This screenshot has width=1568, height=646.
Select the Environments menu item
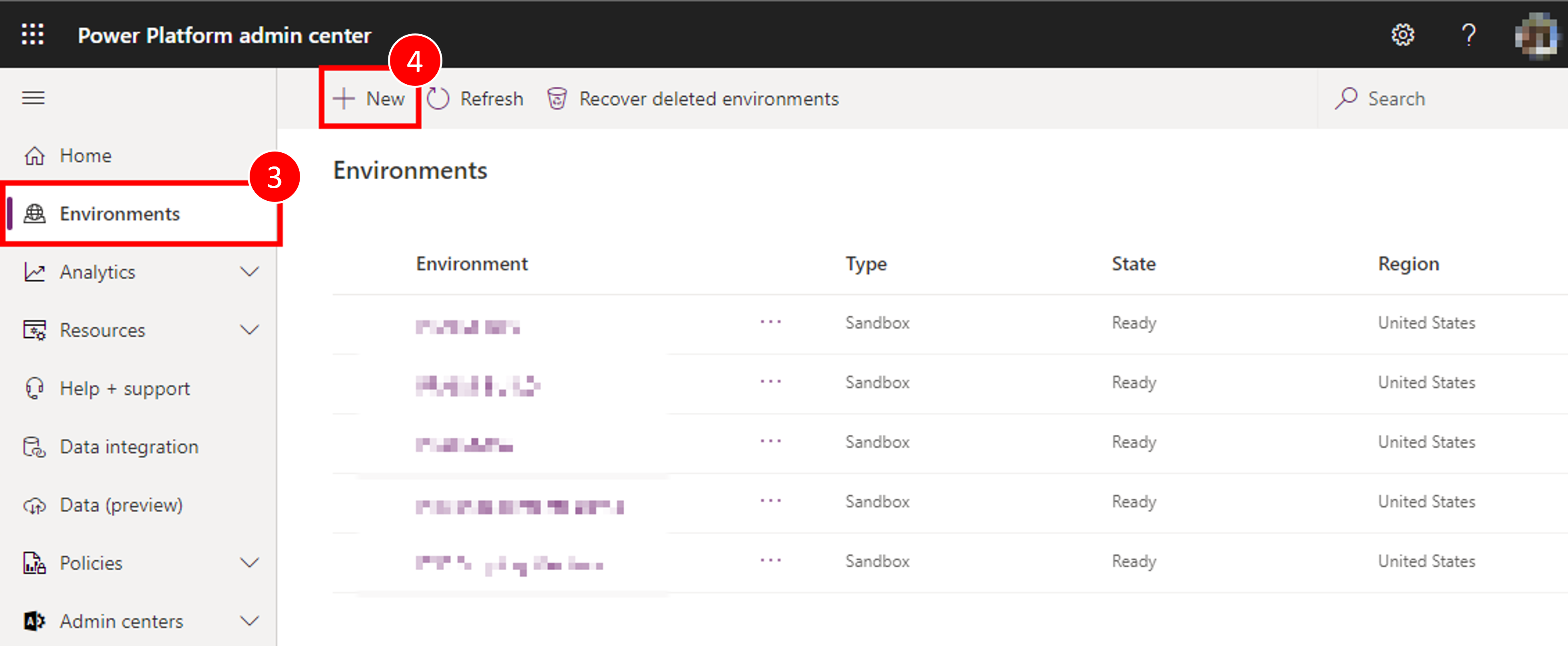click(120, 213)
